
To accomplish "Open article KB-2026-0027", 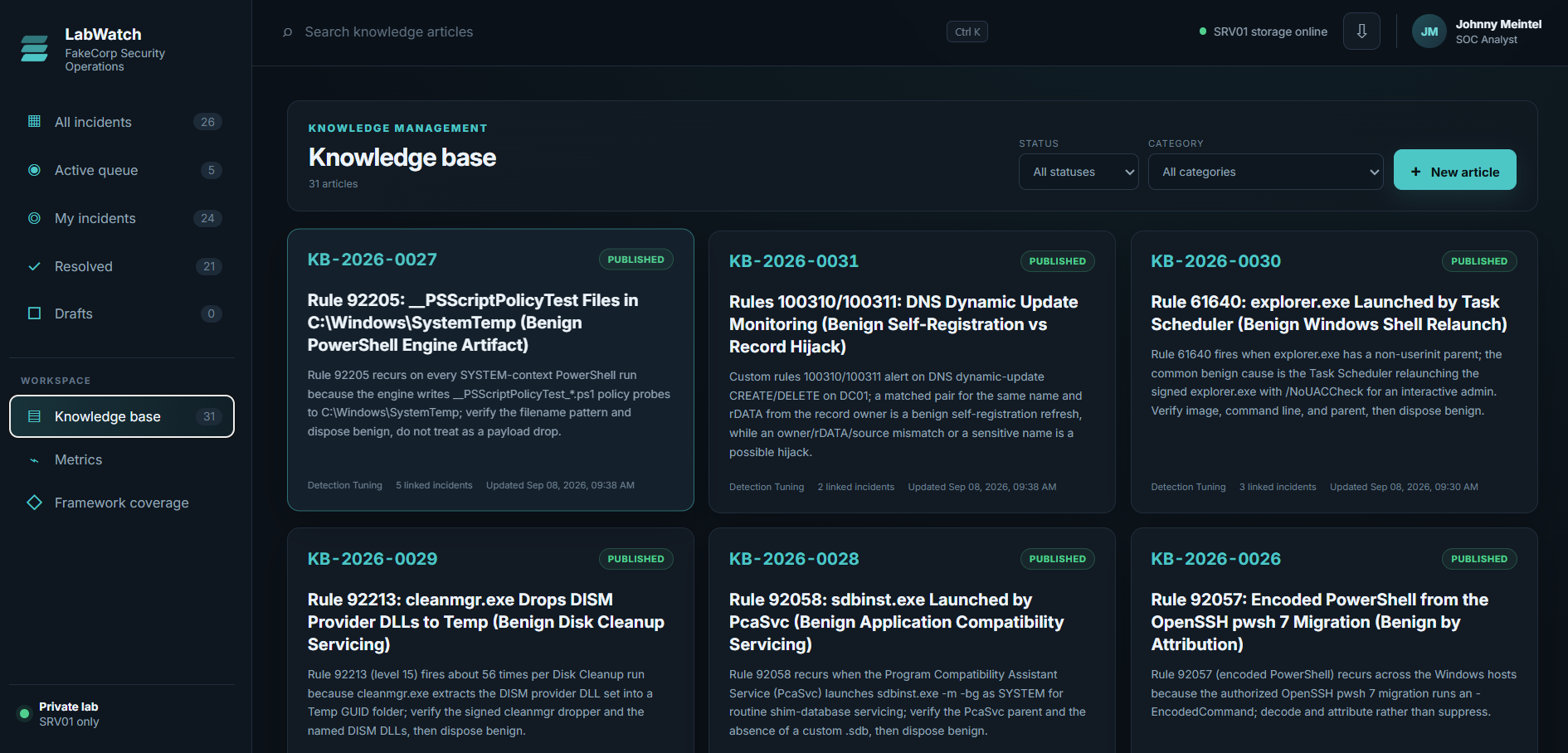I will [490, 370].
